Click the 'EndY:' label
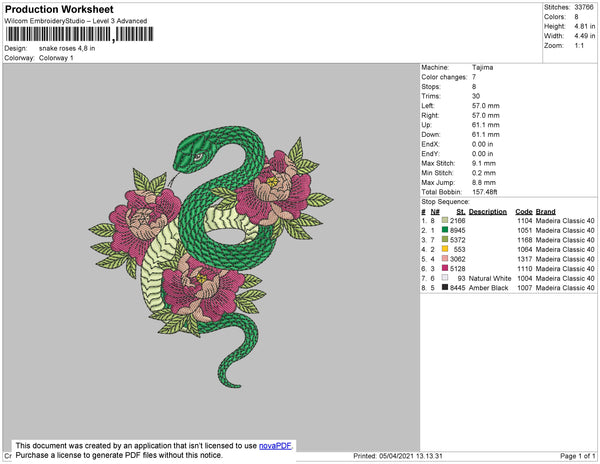 (x=430, y=153)
